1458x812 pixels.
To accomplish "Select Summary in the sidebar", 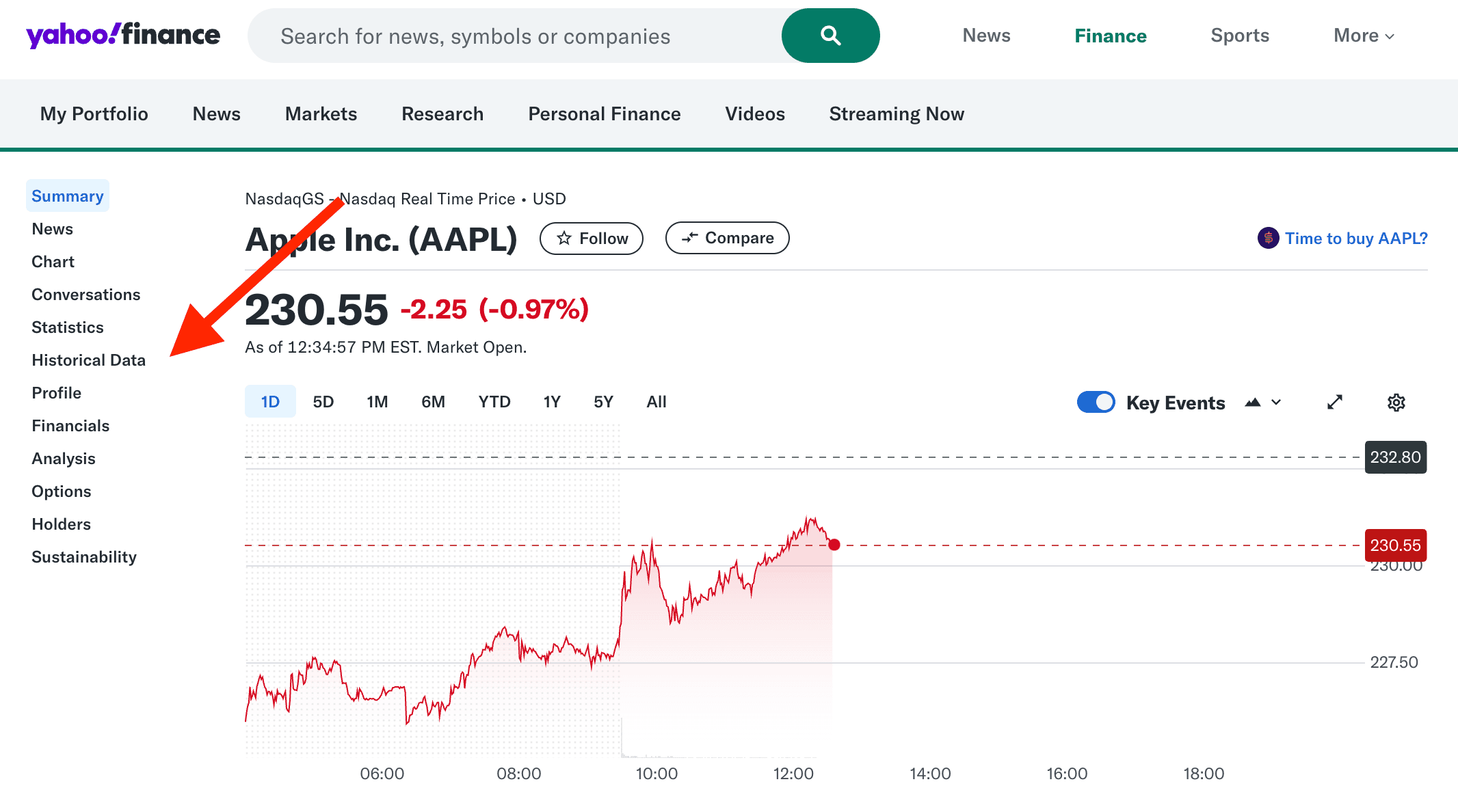I will (68, 196).
